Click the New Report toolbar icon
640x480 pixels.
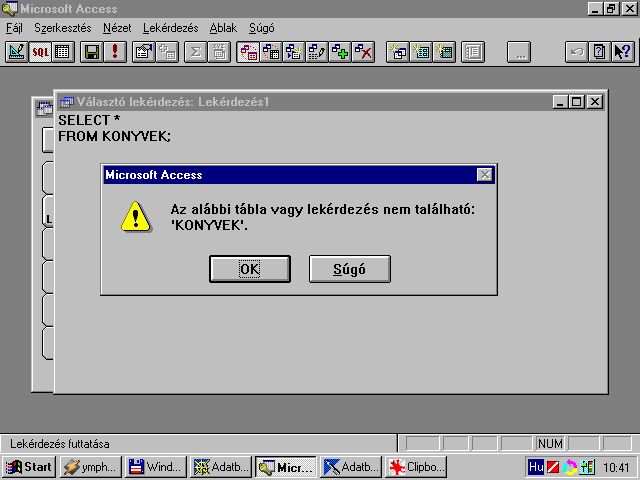(444, 52)
